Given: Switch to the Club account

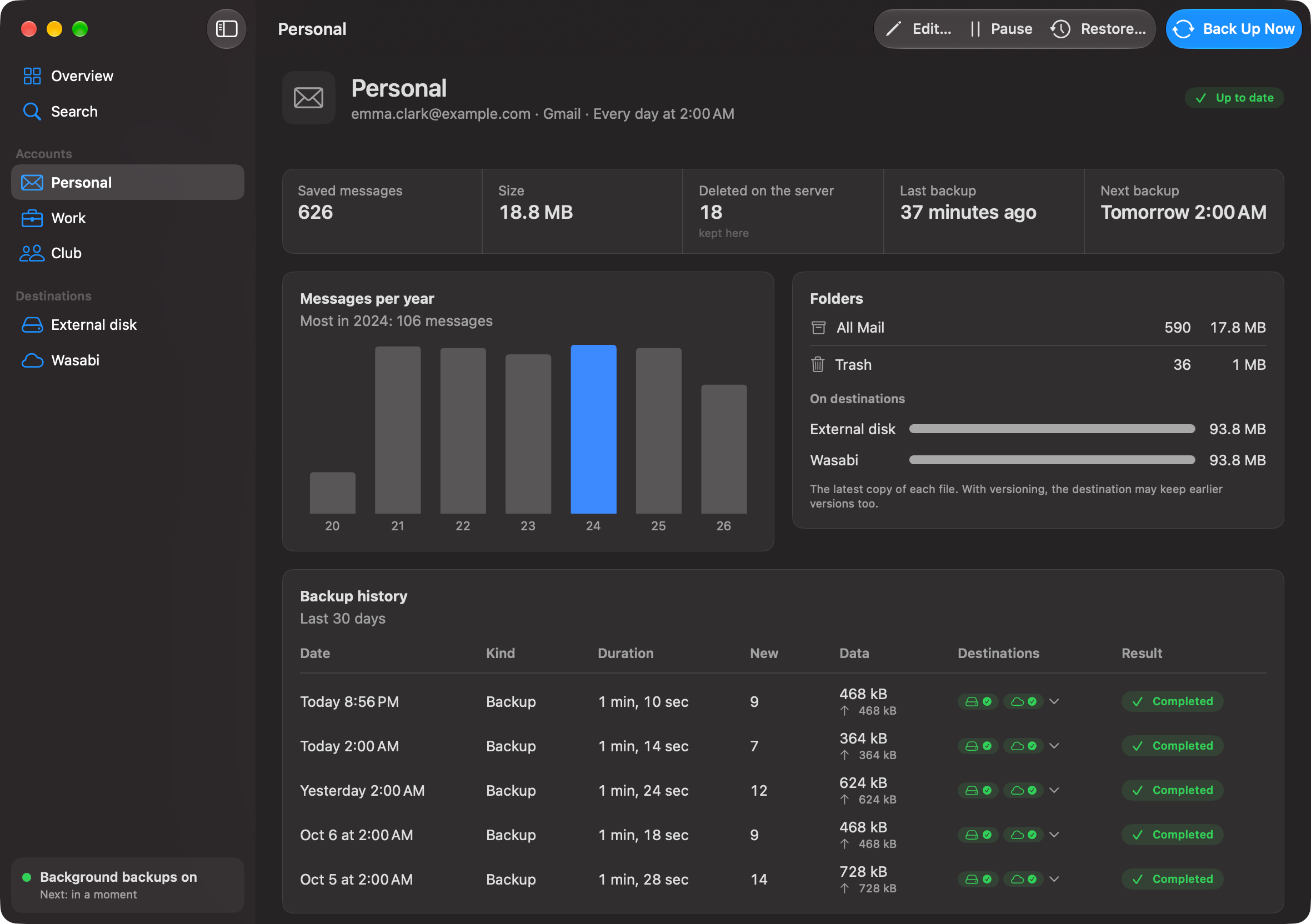Looking at the screenshot, I should click(x=127, y=253).
